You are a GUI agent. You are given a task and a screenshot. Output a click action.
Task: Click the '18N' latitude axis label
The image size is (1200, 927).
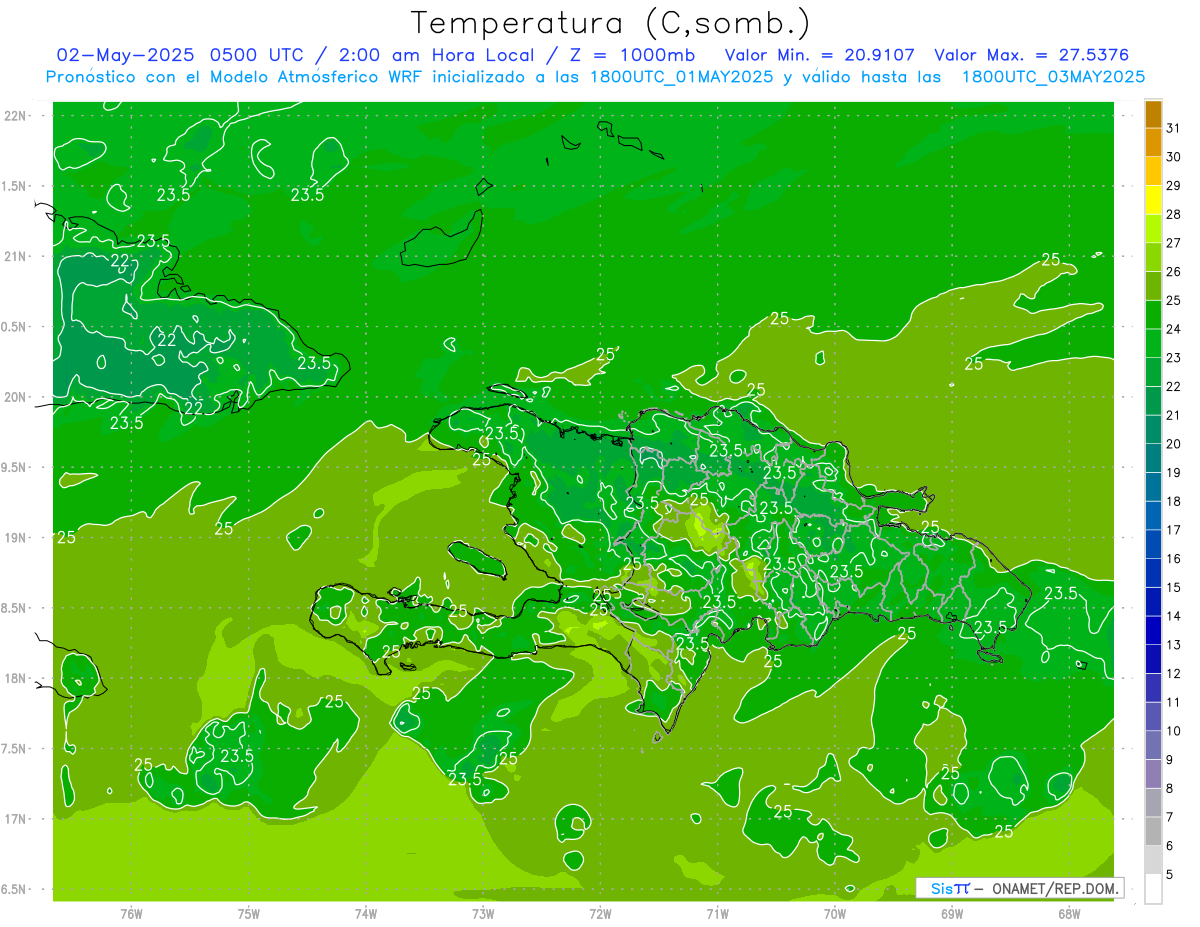coord(15,679)
